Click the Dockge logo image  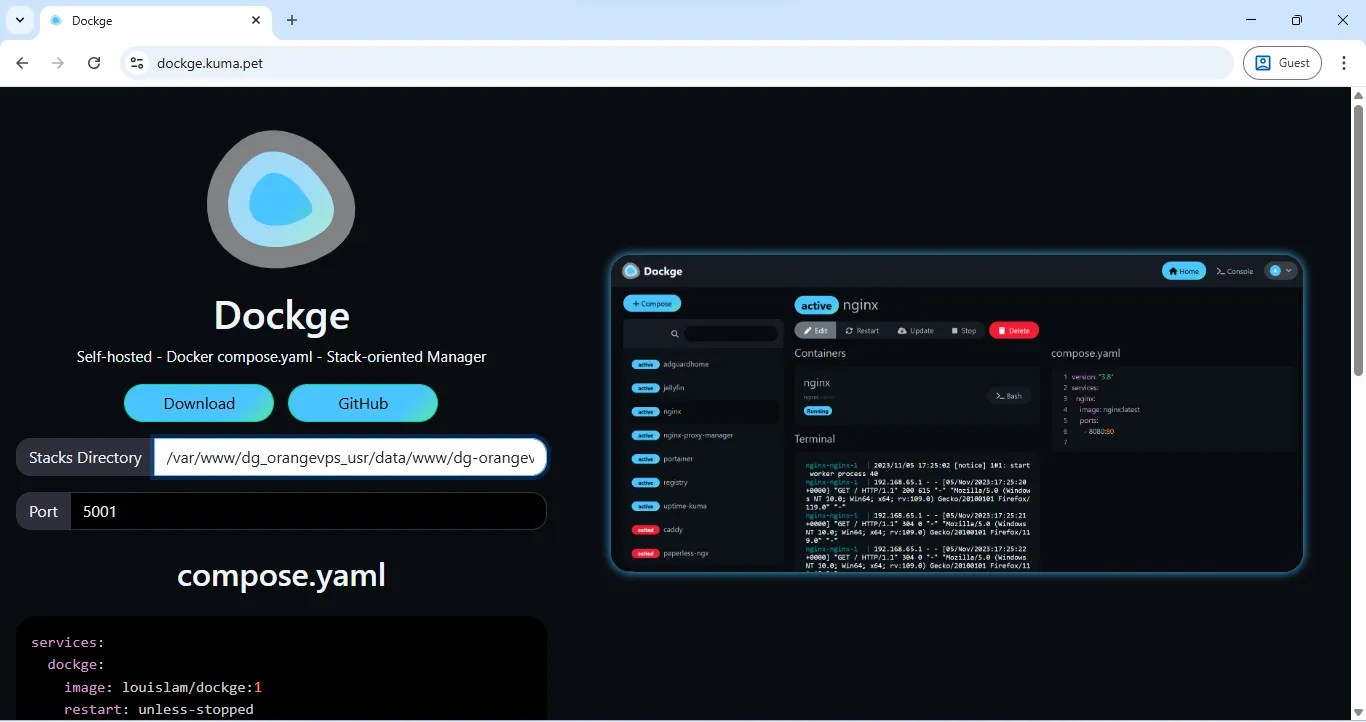[x=281, y=200]
